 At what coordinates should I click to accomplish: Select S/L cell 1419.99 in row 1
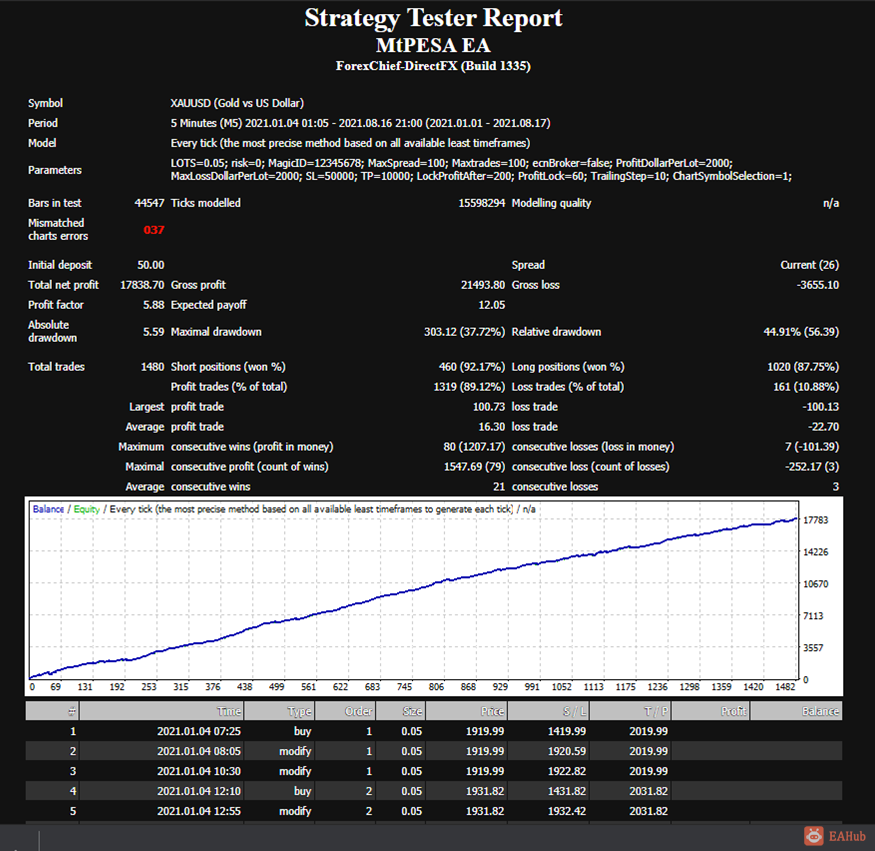pyautogui.click(x=567, y=732)
